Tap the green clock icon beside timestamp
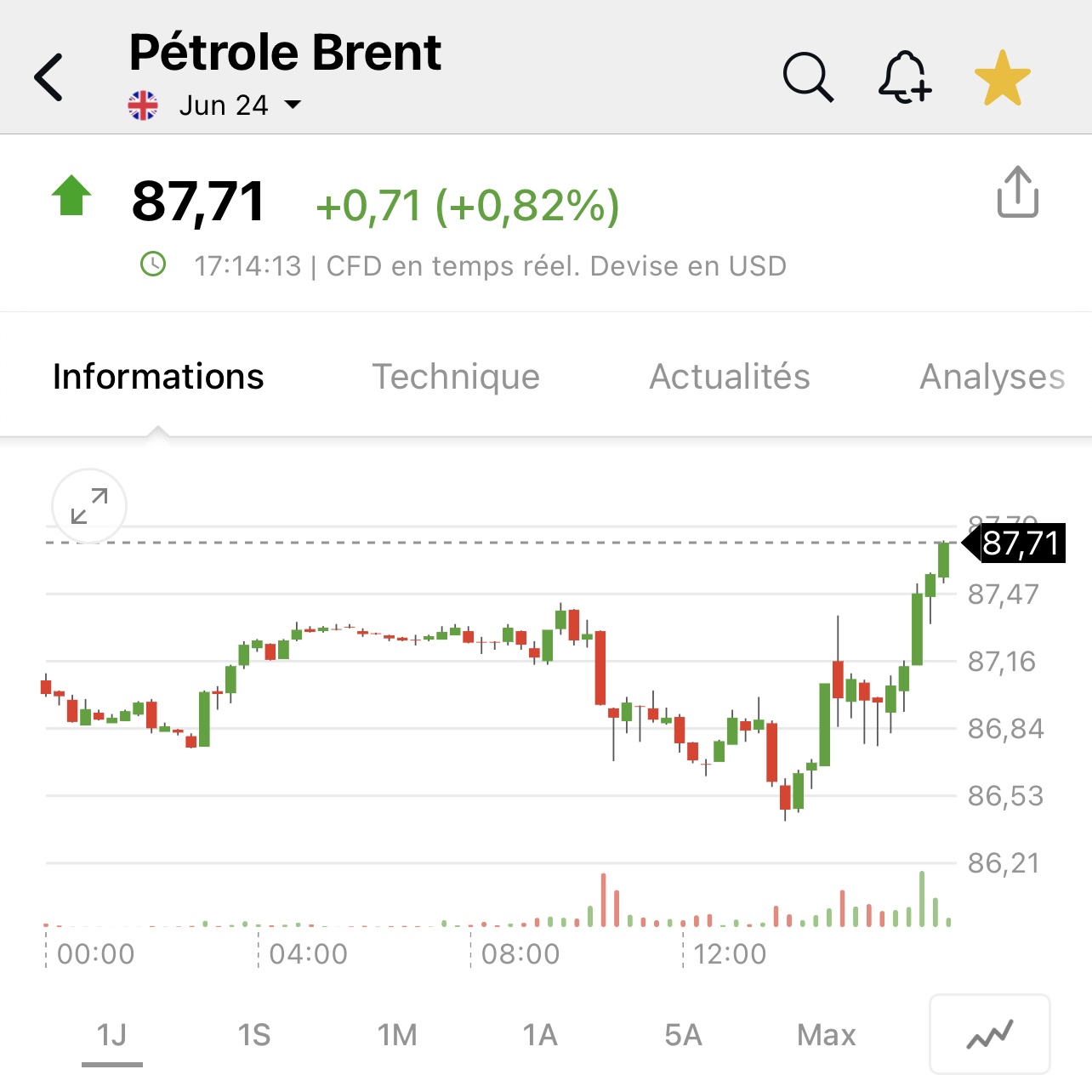 click(153, 264)
